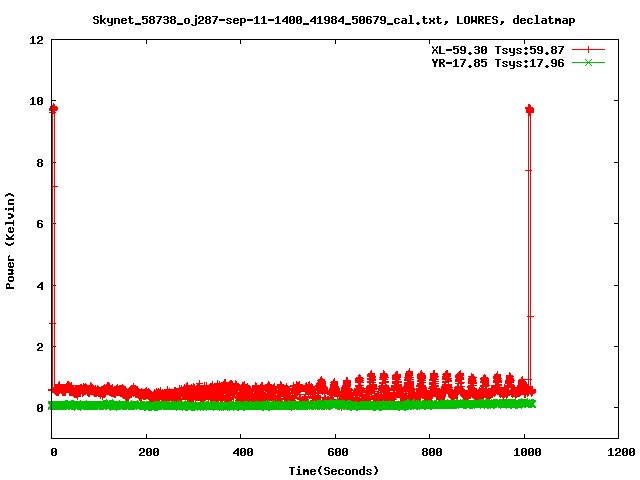The image size is (640, 480).
Task: Click the plot title Skynet_58738_oj287 text
Action: point(333,20)
